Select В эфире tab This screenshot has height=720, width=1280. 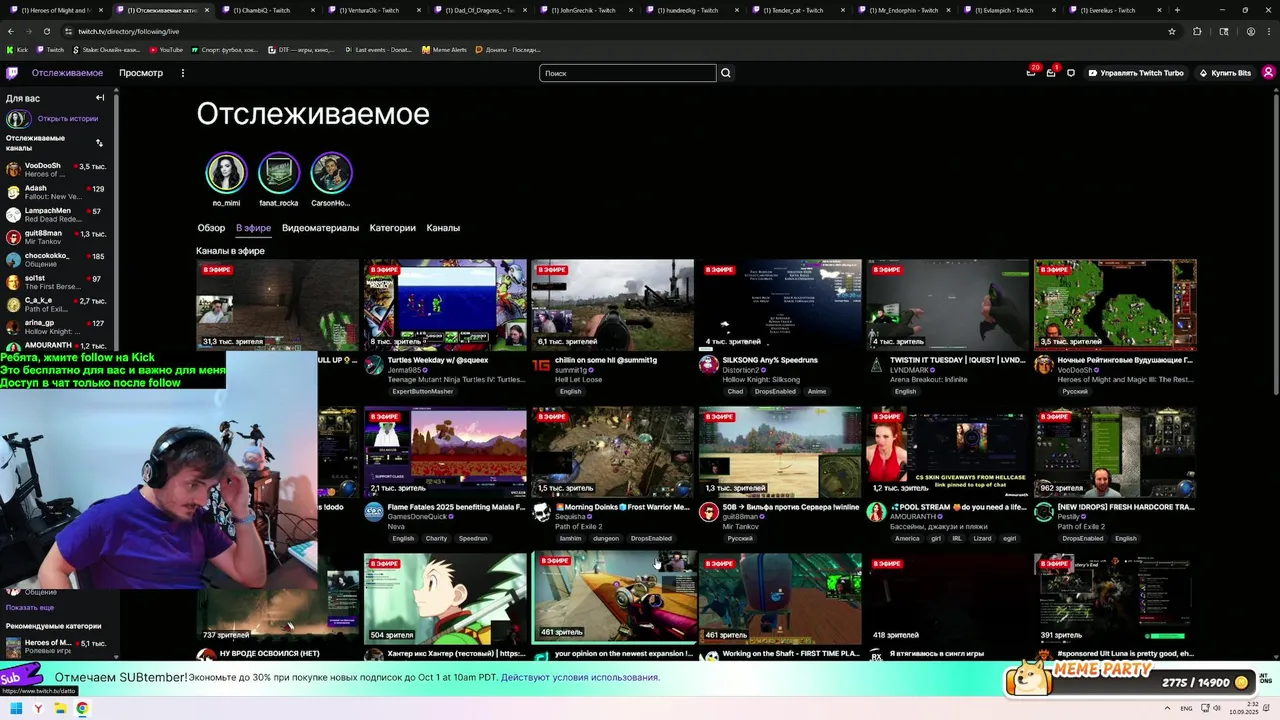tap(253, 228)
